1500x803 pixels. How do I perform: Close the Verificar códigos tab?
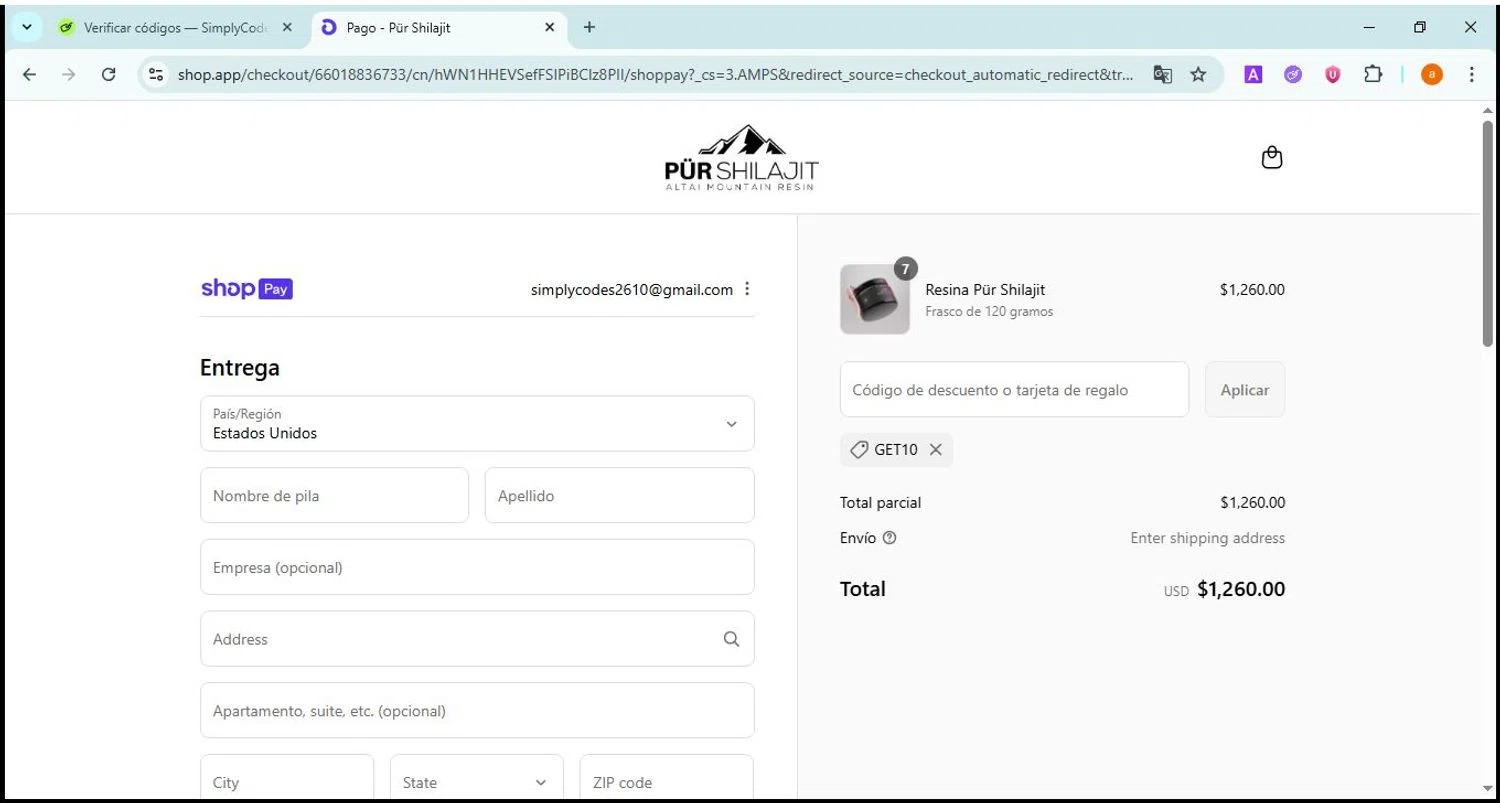[x=288, y=27]
